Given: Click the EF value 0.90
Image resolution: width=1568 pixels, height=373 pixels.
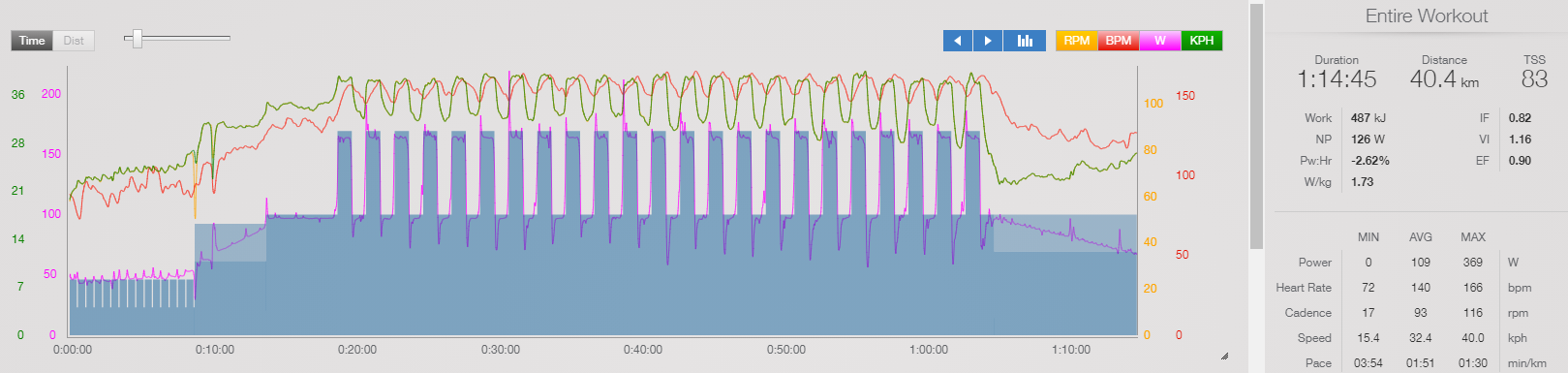Looking at the screenshot, I should pyautogui.click(x=1520, y=161).
